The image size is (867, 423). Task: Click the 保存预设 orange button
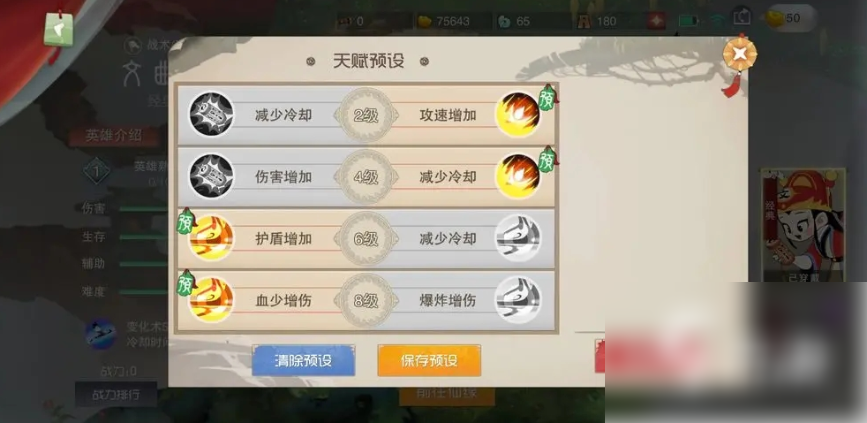[429, 361]
